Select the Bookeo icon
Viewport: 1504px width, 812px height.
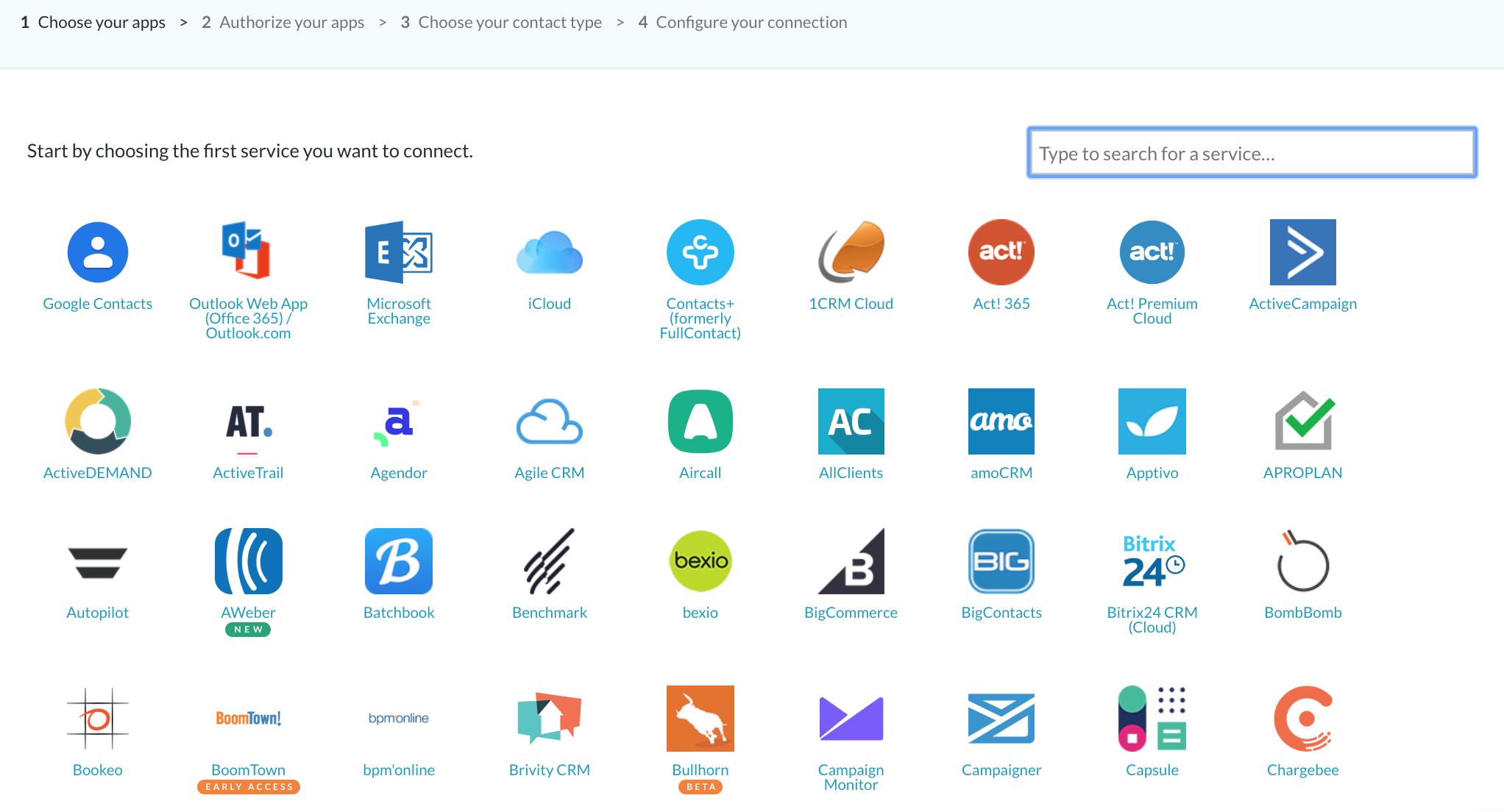point(98,719)
